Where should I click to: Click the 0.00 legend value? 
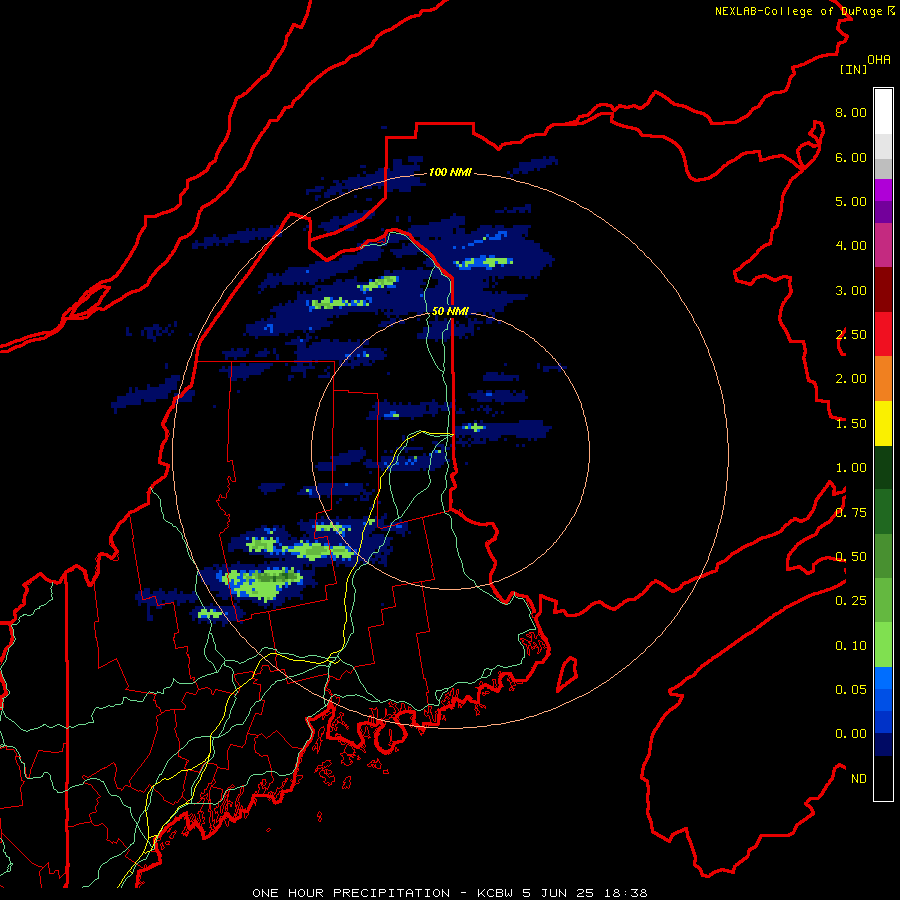851,734
